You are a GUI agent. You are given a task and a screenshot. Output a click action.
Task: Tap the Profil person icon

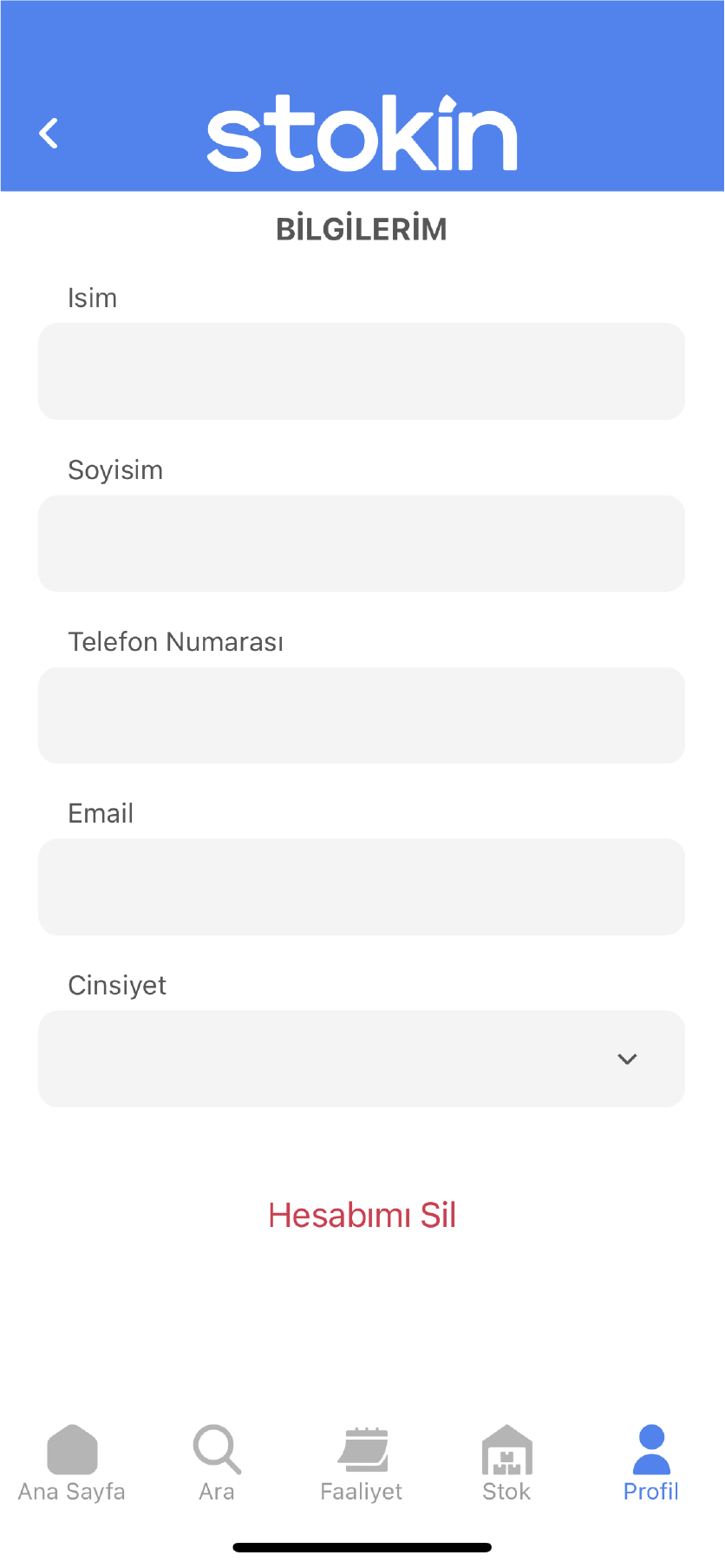(651, 1449)
